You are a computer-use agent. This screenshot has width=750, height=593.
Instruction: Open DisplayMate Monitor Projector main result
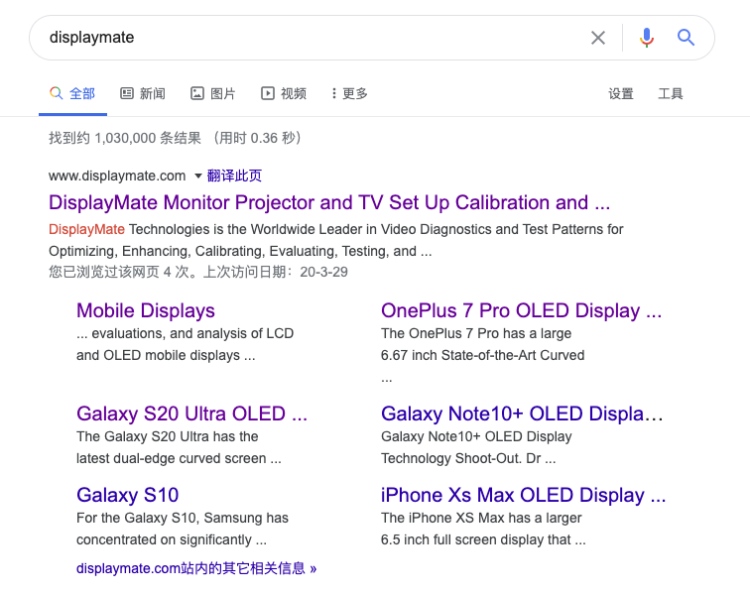pos(329,203)
